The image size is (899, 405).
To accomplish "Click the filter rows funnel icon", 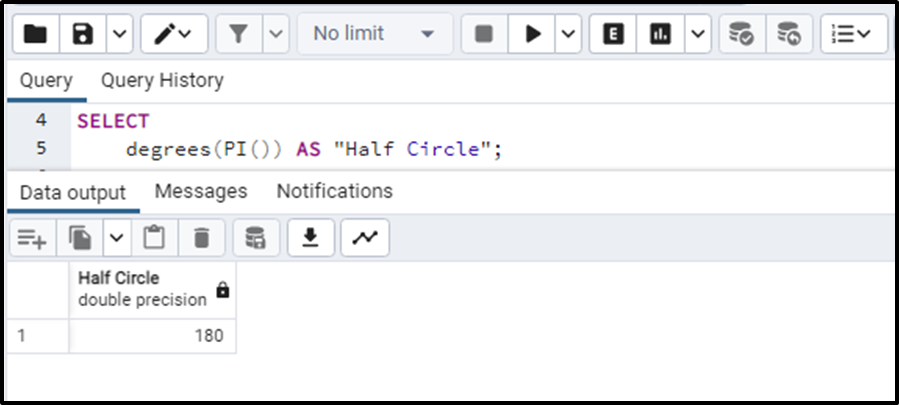I will pyautogui.click(x=239, y=34).
